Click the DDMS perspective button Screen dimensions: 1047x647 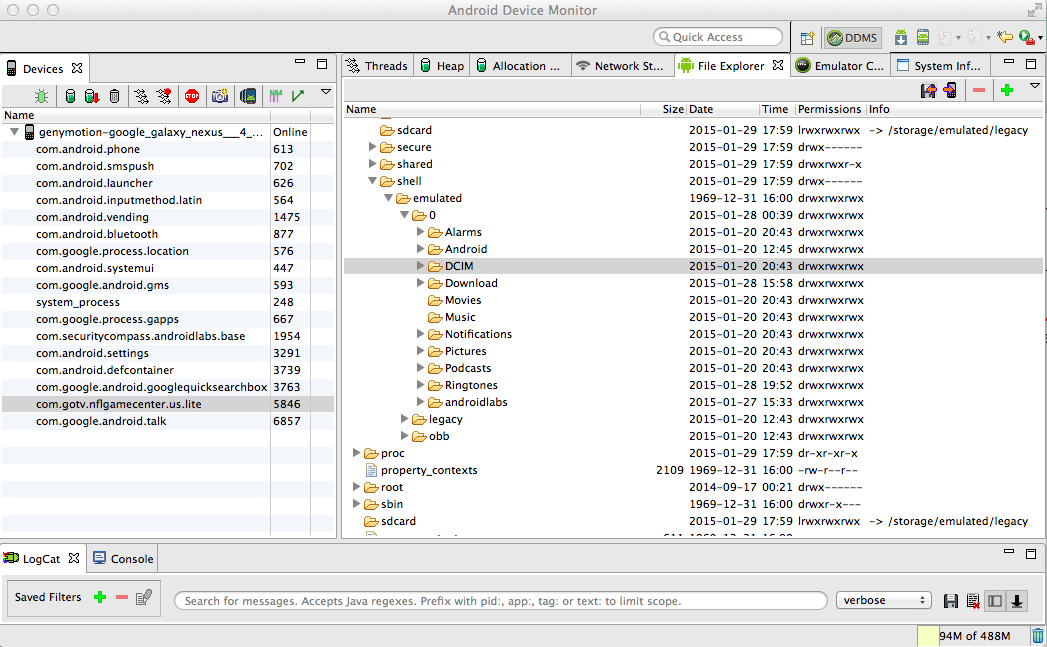(852, 38)
